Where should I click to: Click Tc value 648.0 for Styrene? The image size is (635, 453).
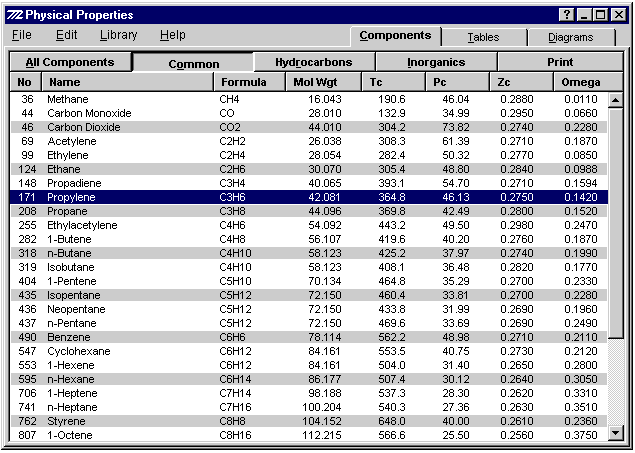(x=392, y=421)
